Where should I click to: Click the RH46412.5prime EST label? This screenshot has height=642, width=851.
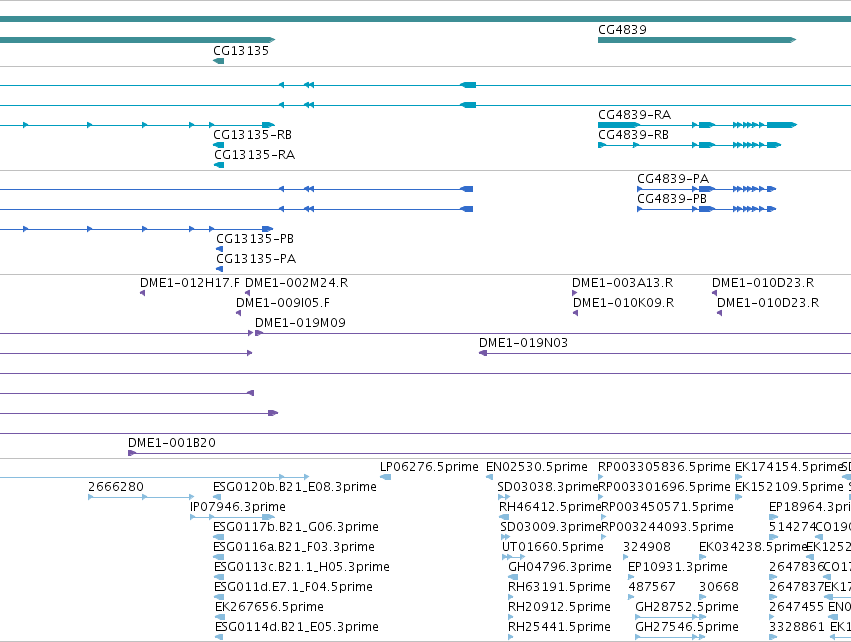[x=550, y=507]
